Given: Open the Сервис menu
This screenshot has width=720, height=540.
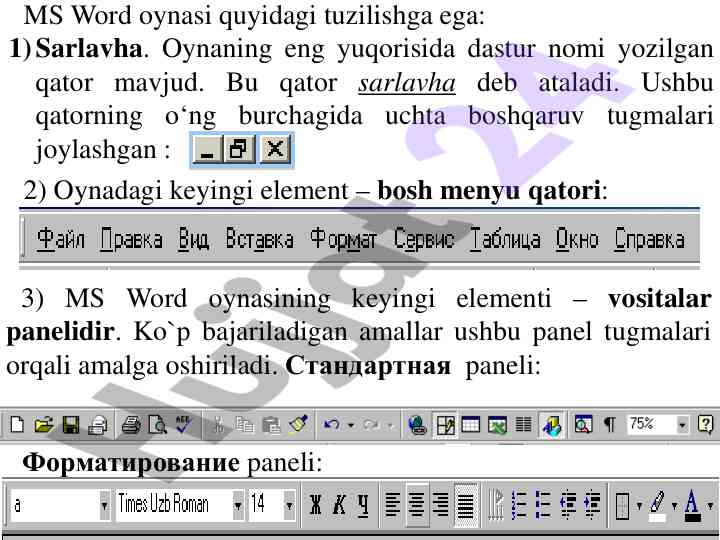Looking at the screenshot, I should (424, 239).
